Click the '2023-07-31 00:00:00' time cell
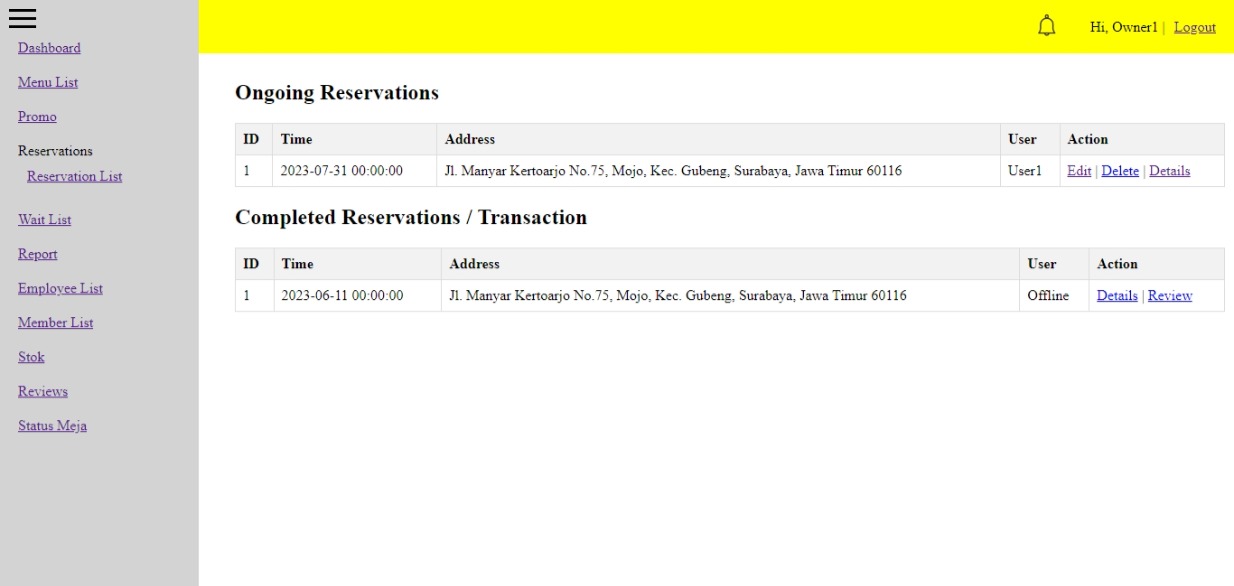This screenshot has width=1234, height=586. (355, 171)
